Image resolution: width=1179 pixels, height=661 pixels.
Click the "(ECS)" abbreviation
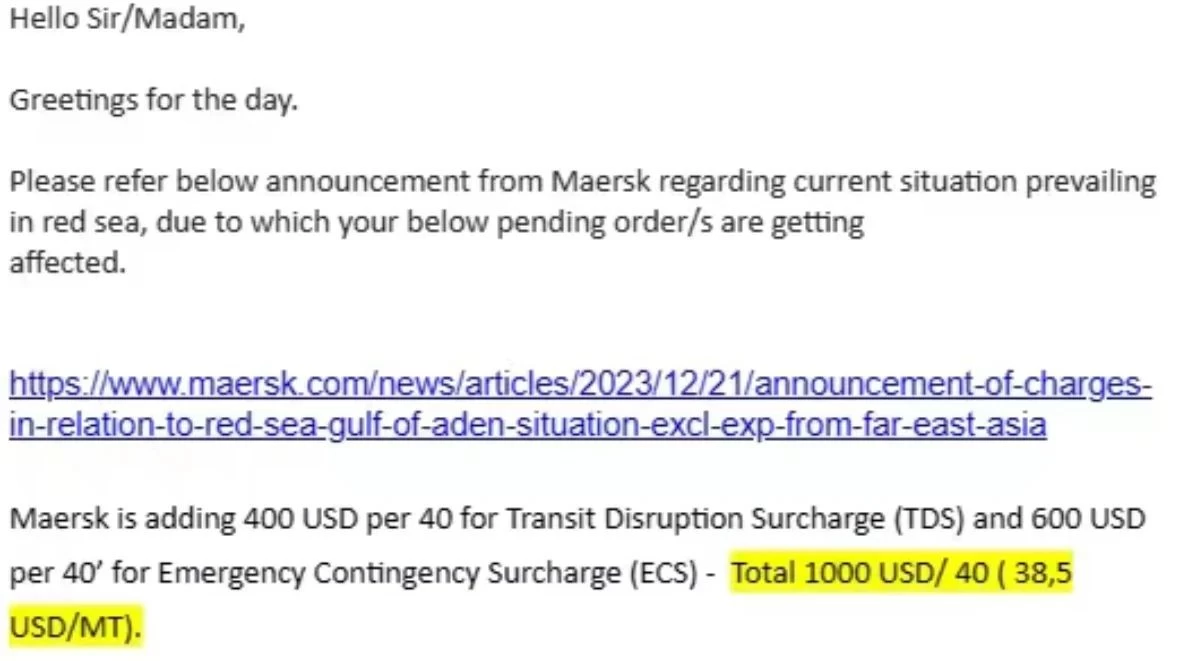[668, 574]
